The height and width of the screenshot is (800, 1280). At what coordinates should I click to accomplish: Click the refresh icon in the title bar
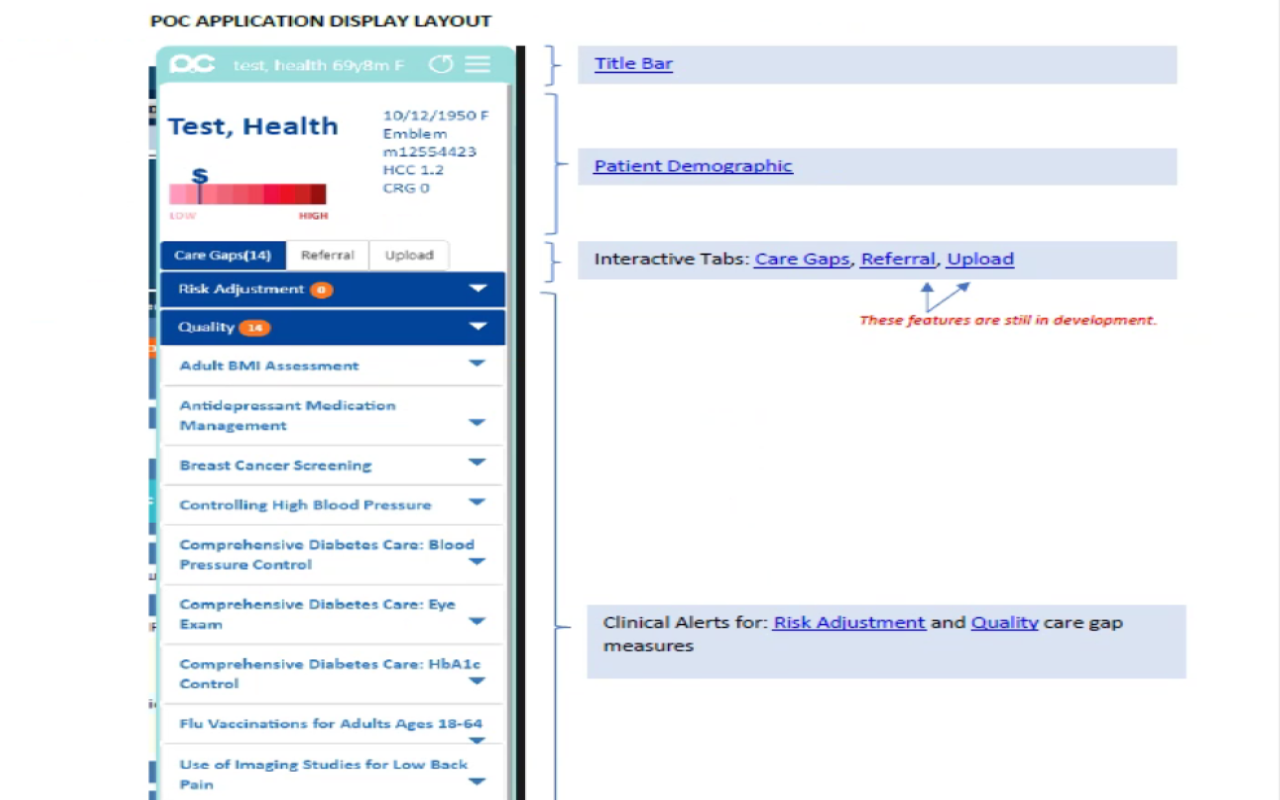tap(440, 65)
